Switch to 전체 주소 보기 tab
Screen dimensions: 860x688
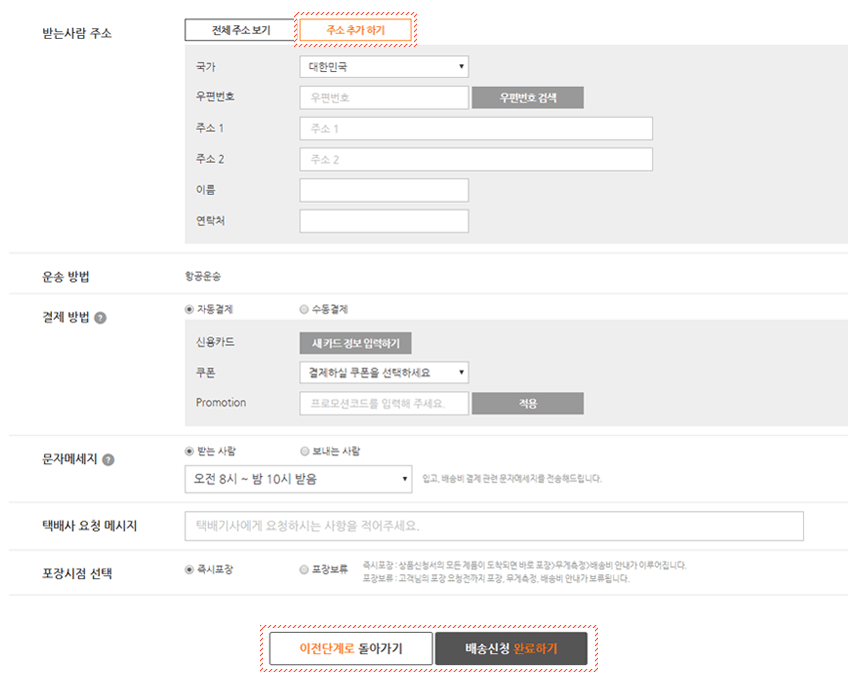coord(240,30)
